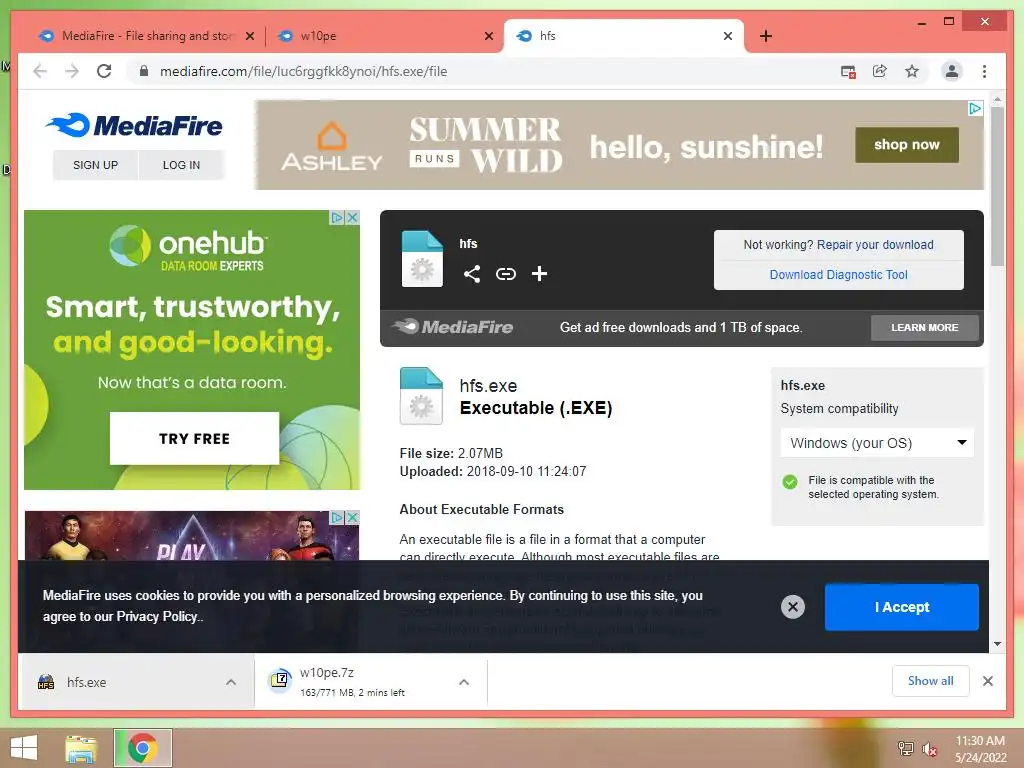Click the SIGN UP button

[95, 165]
